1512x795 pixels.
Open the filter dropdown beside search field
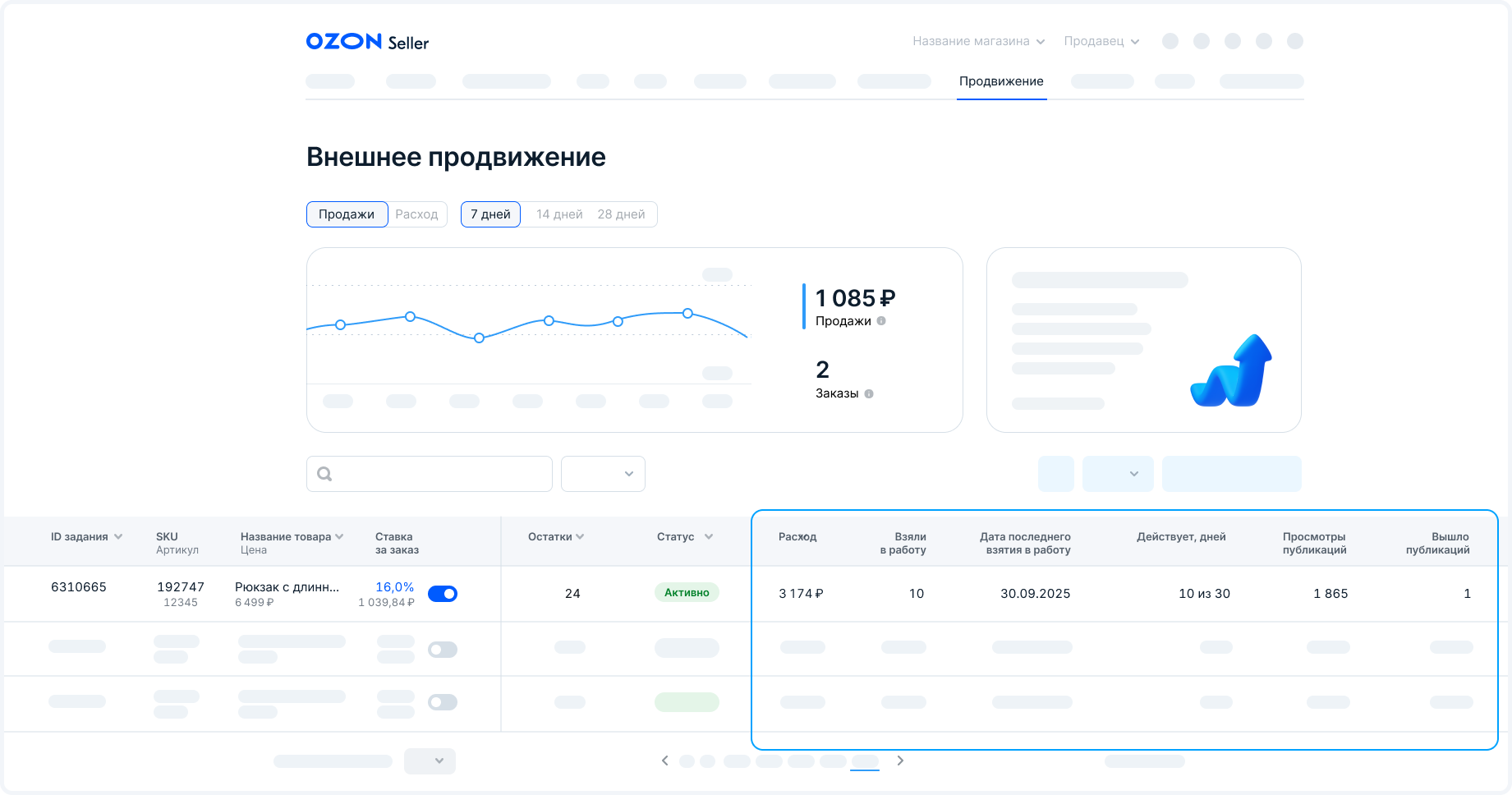pyautogui.click(x=603, y=474)
